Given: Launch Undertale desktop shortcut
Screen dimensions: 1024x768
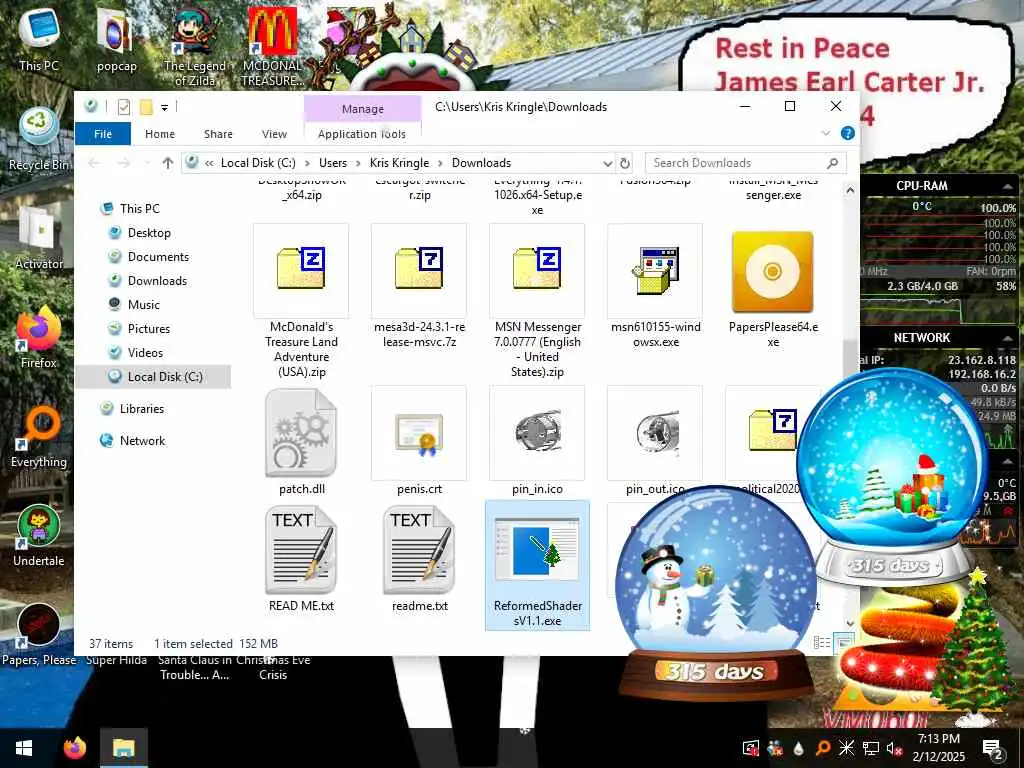Looking at the screenshot, I should point(39,536).
